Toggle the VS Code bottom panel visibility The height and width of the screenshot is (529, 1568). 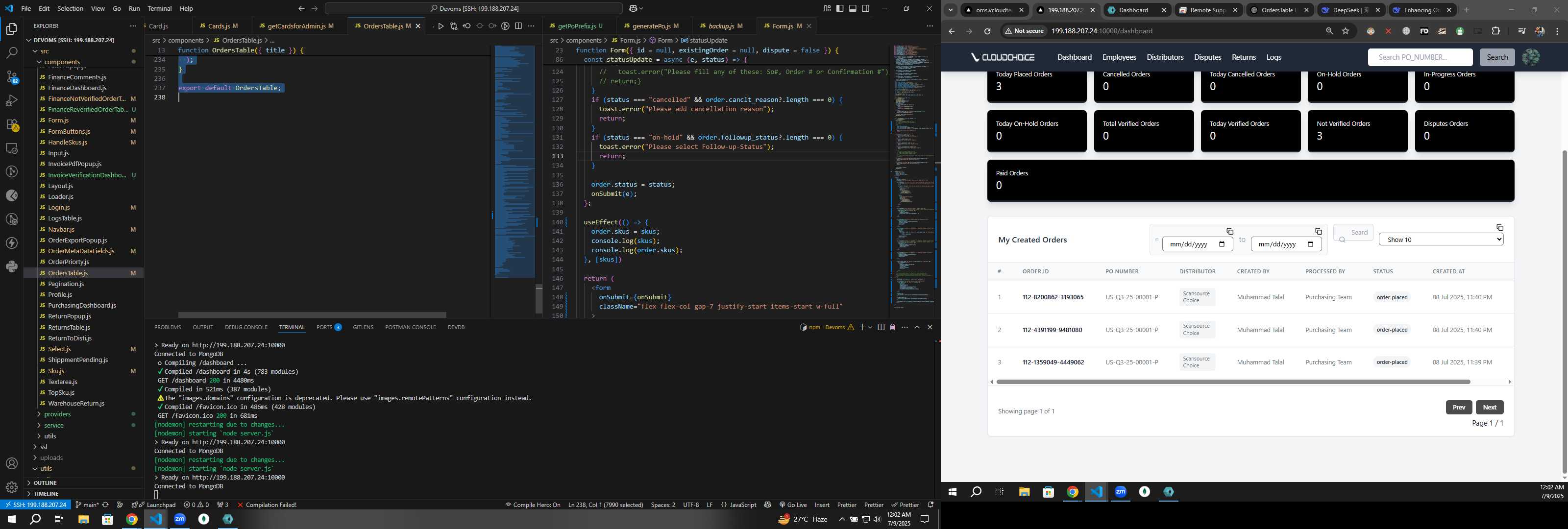click(853, 8)
